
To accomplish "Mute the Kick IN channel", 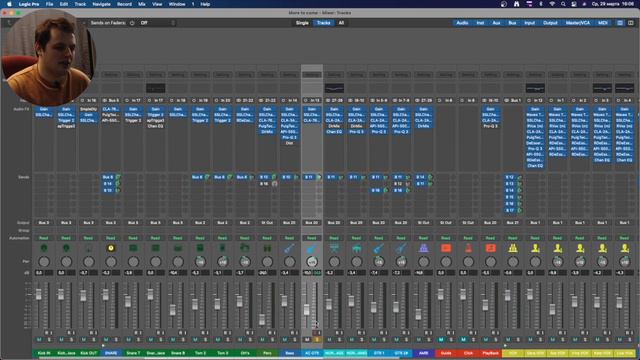I will (39, 340).
